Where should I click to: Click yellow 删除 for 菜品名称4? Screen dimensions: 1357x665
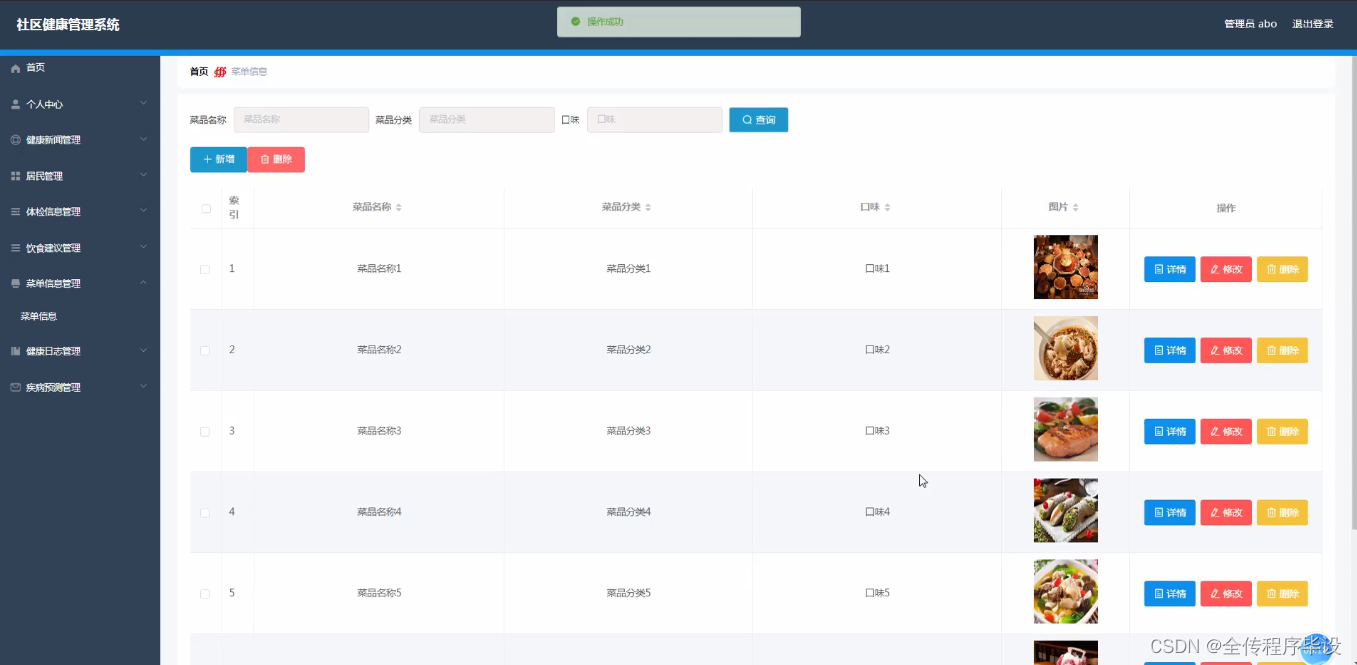coord(1282,512)
